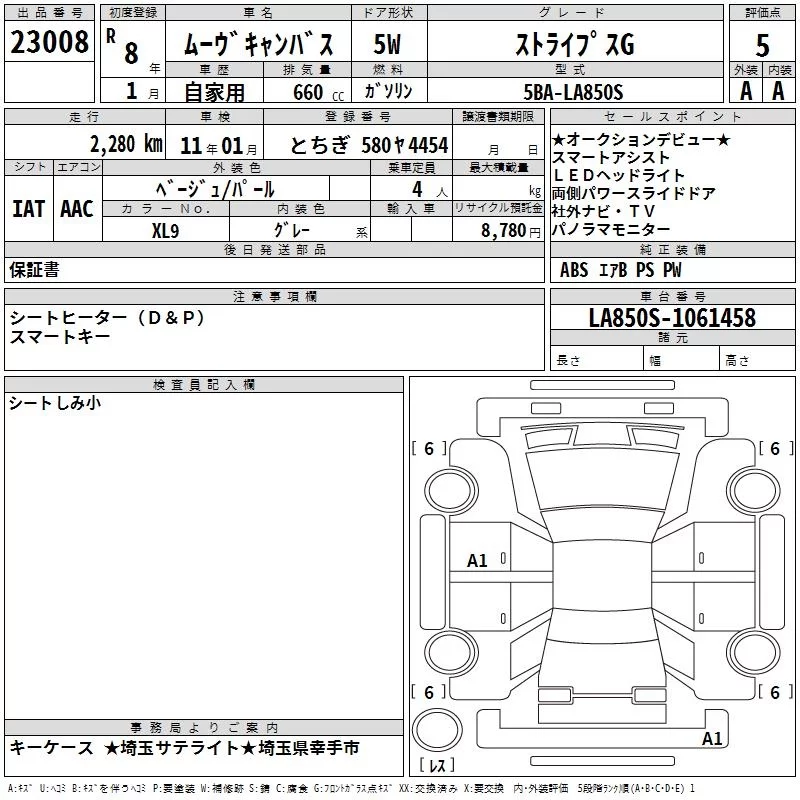Select grade ストライプスG

point(575,44)
